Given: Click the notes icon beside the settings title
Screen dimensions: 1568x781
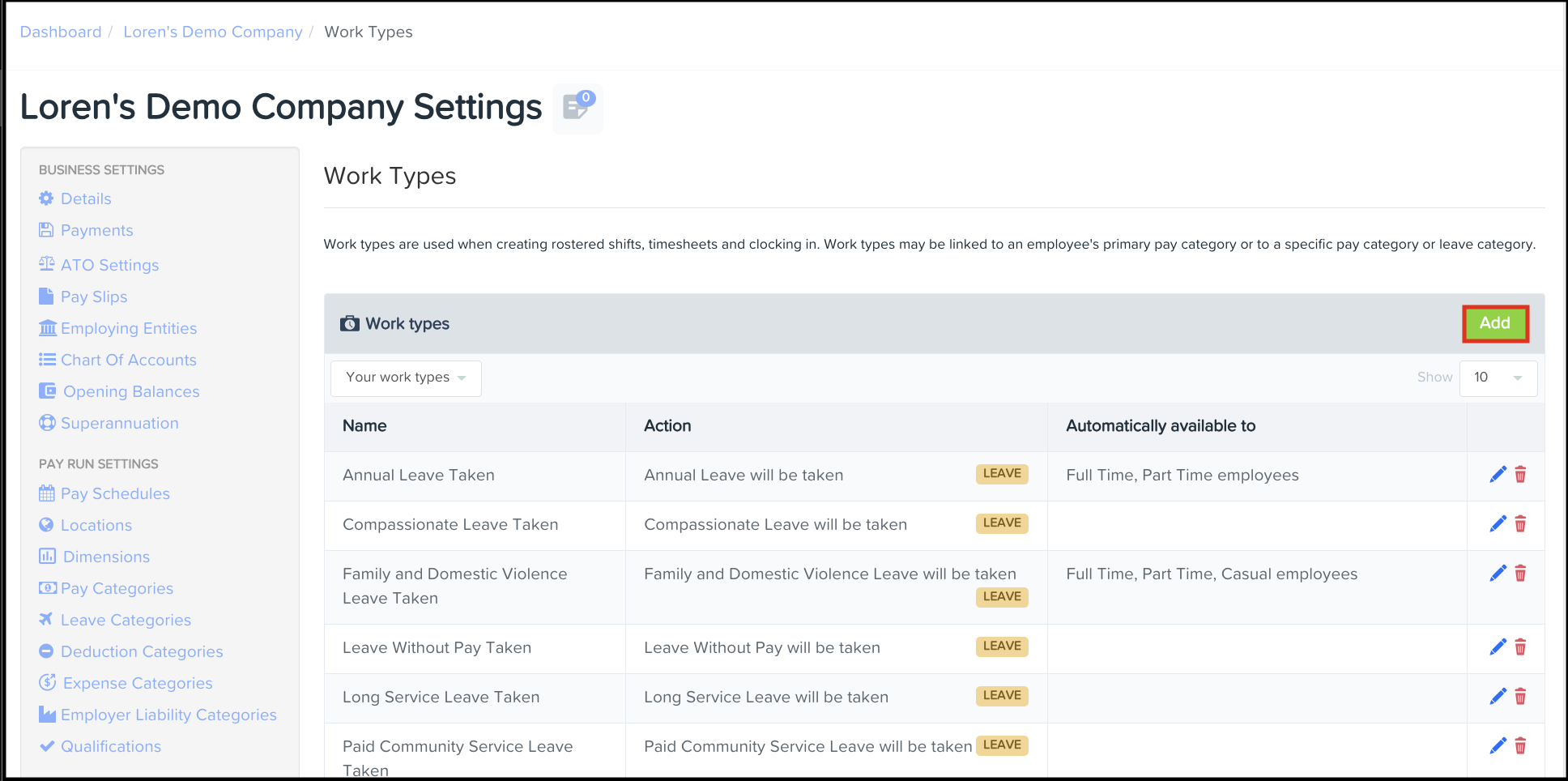Looking at the screenshot, I should click(577, 108).
